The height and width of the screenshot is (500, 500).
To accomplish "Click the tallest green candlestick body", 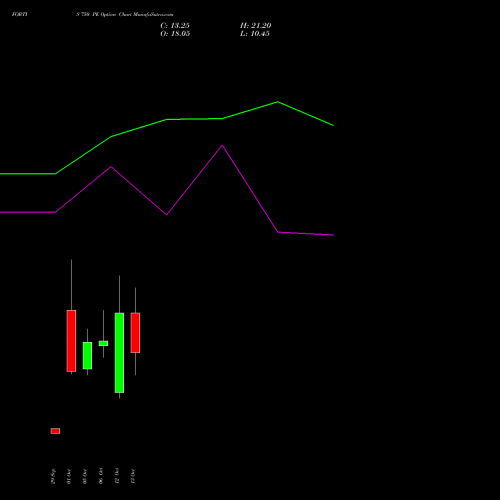I will point(119,353).
